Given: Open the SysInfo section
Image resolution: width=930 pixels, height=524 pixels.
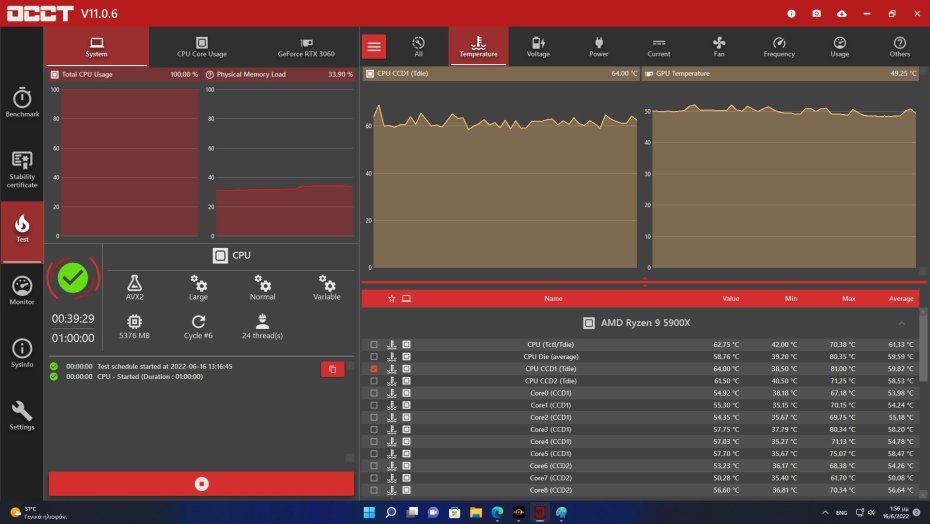Looking at the screenshot, I should coord(22,352).
